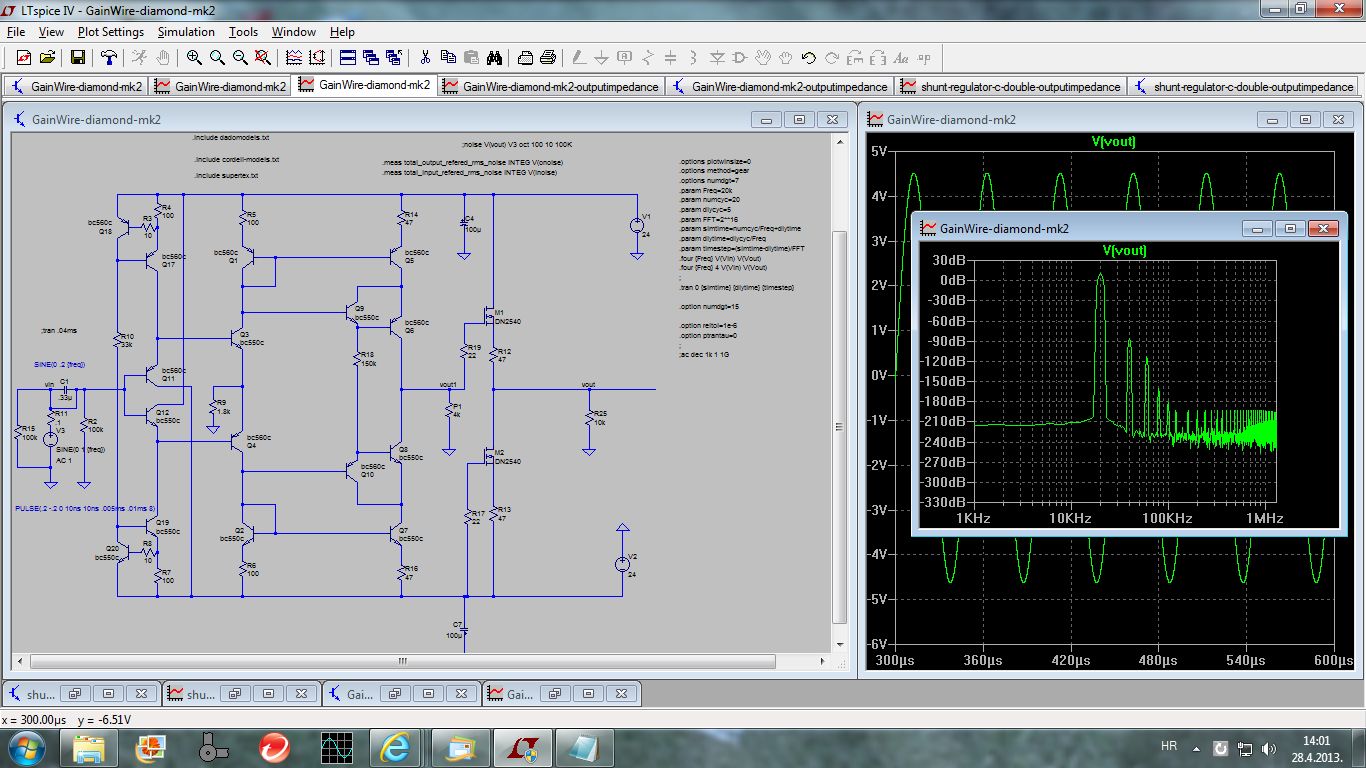This screenshot has width=1366, height=768.
Task: Switch to first GainWire-diamond-mk2 schematic tab
Action: click(76, 86)
